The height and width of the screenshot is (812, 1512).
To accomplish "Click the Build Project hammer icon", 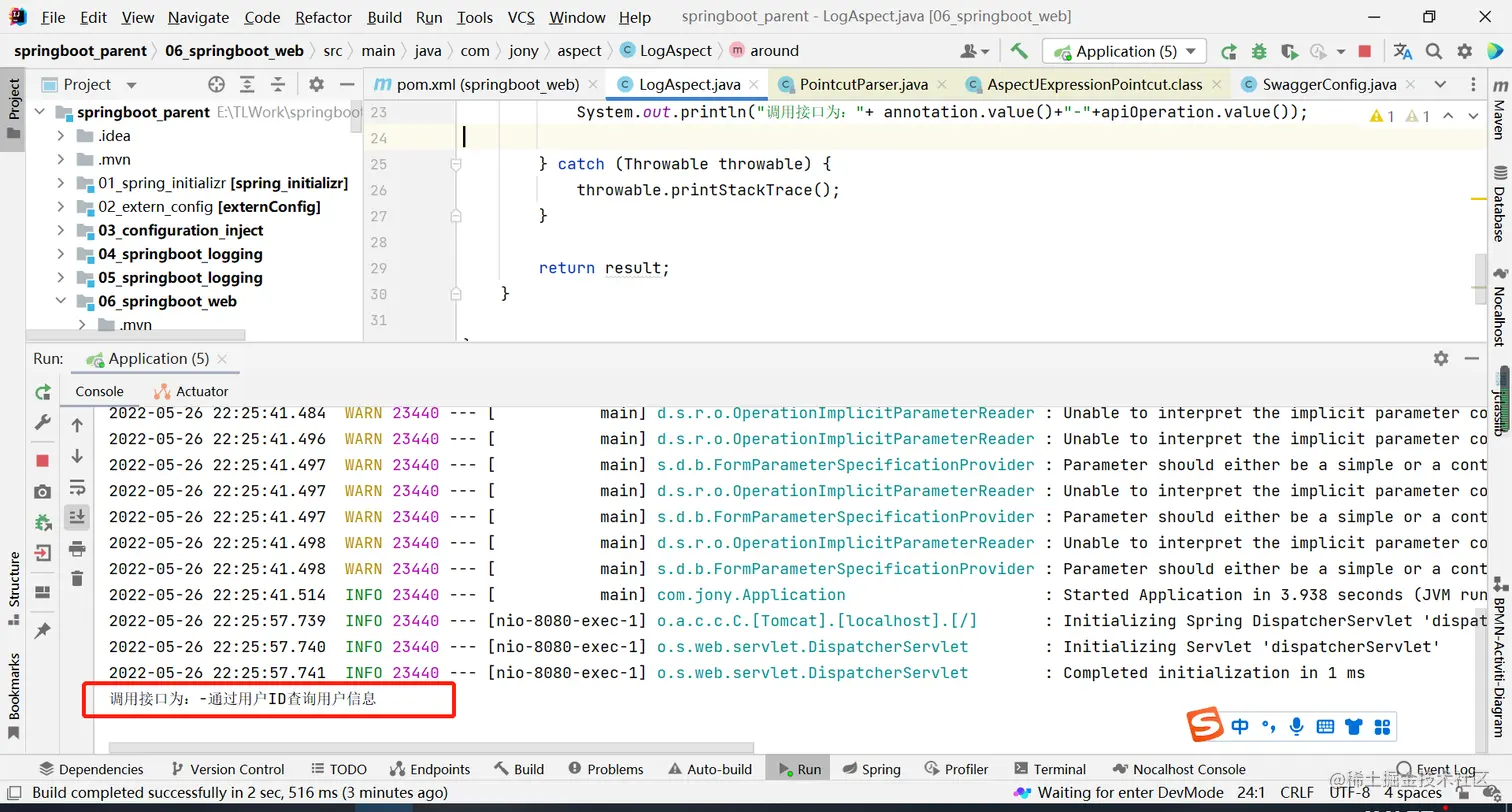I will pos(1019,51).
